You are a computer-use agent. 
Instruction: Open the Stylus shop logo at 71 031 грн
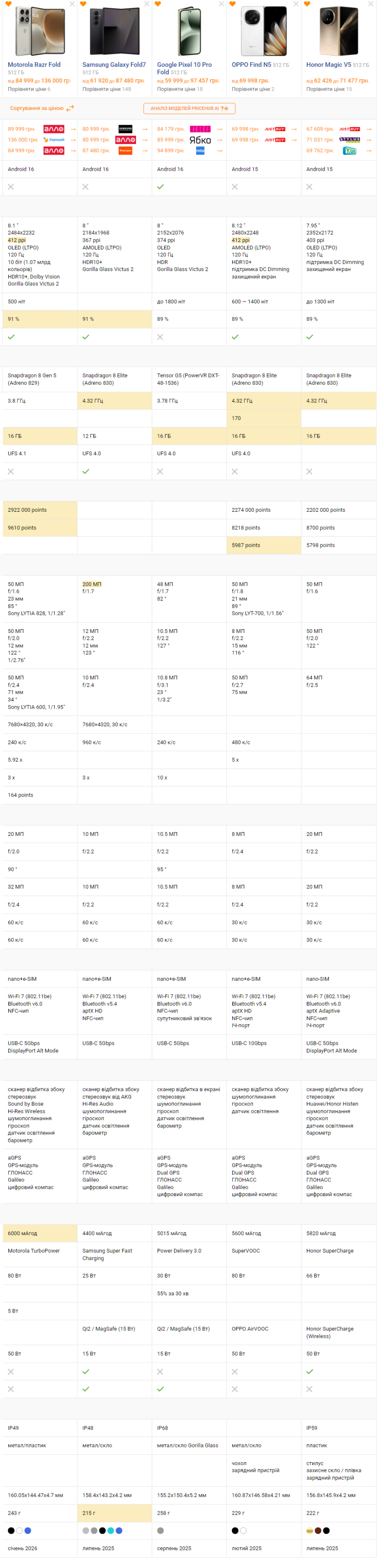tap(350, 140)
